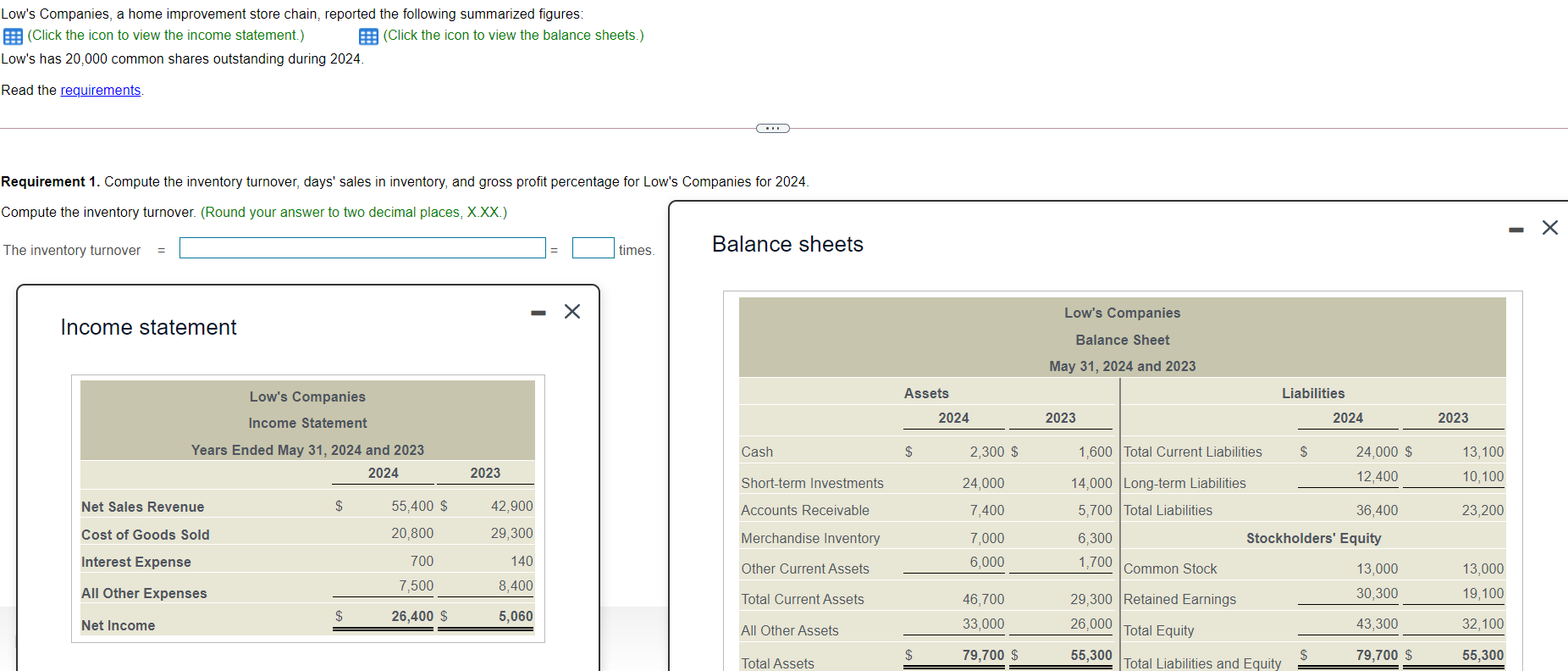This screenshot has width=1568, height=671.
Task: Click the 46,700 total current assets value
Action: [x=983, y=599]
